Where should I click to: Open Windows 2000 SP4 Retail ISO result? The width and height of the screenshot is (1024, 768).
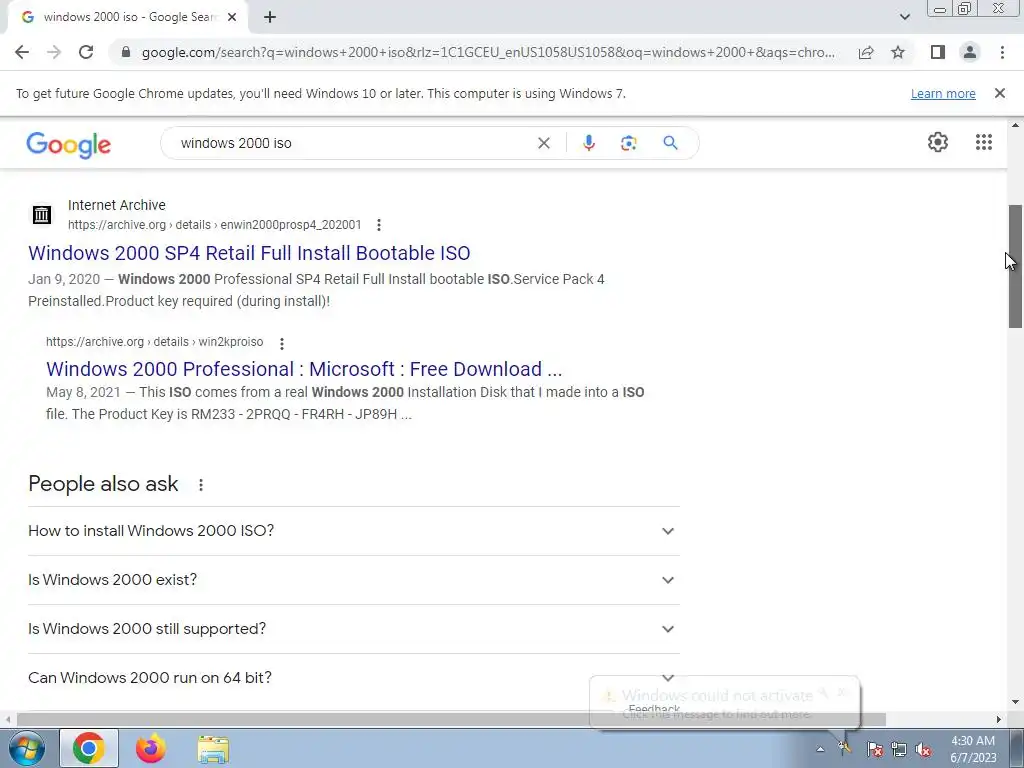click(x=249, y=253)
